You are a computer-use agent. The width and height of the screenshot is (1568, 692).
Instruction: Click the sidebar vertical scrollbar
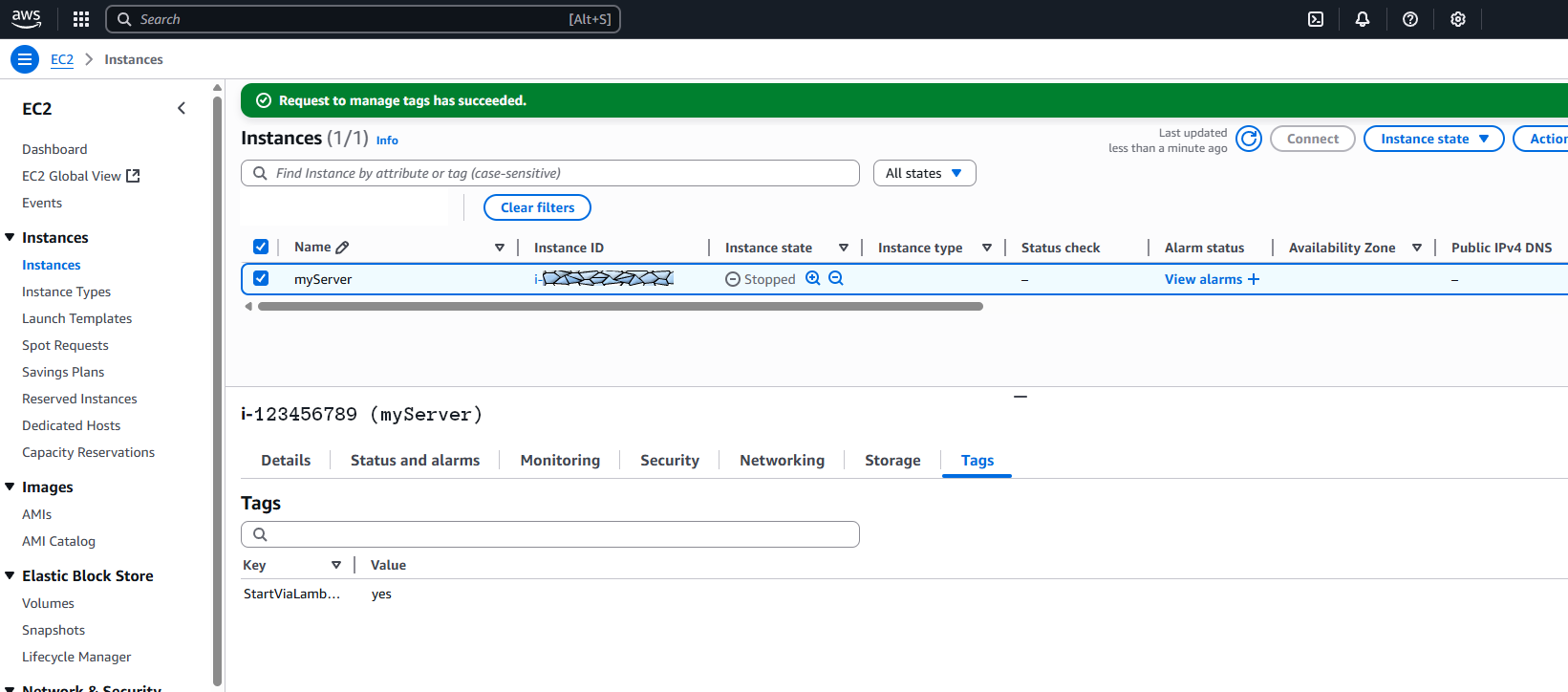click(x=217, y=390)
